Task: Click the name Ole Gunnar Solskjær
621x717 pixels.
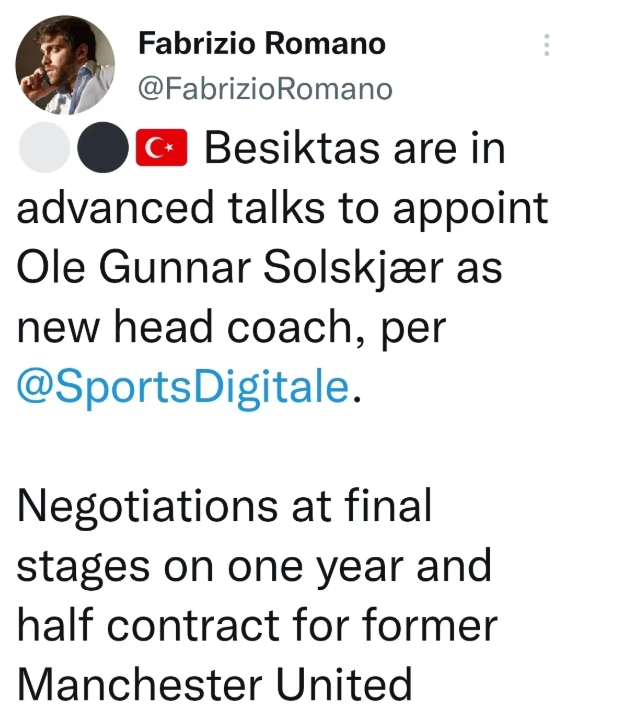Action: pos(230,267)
